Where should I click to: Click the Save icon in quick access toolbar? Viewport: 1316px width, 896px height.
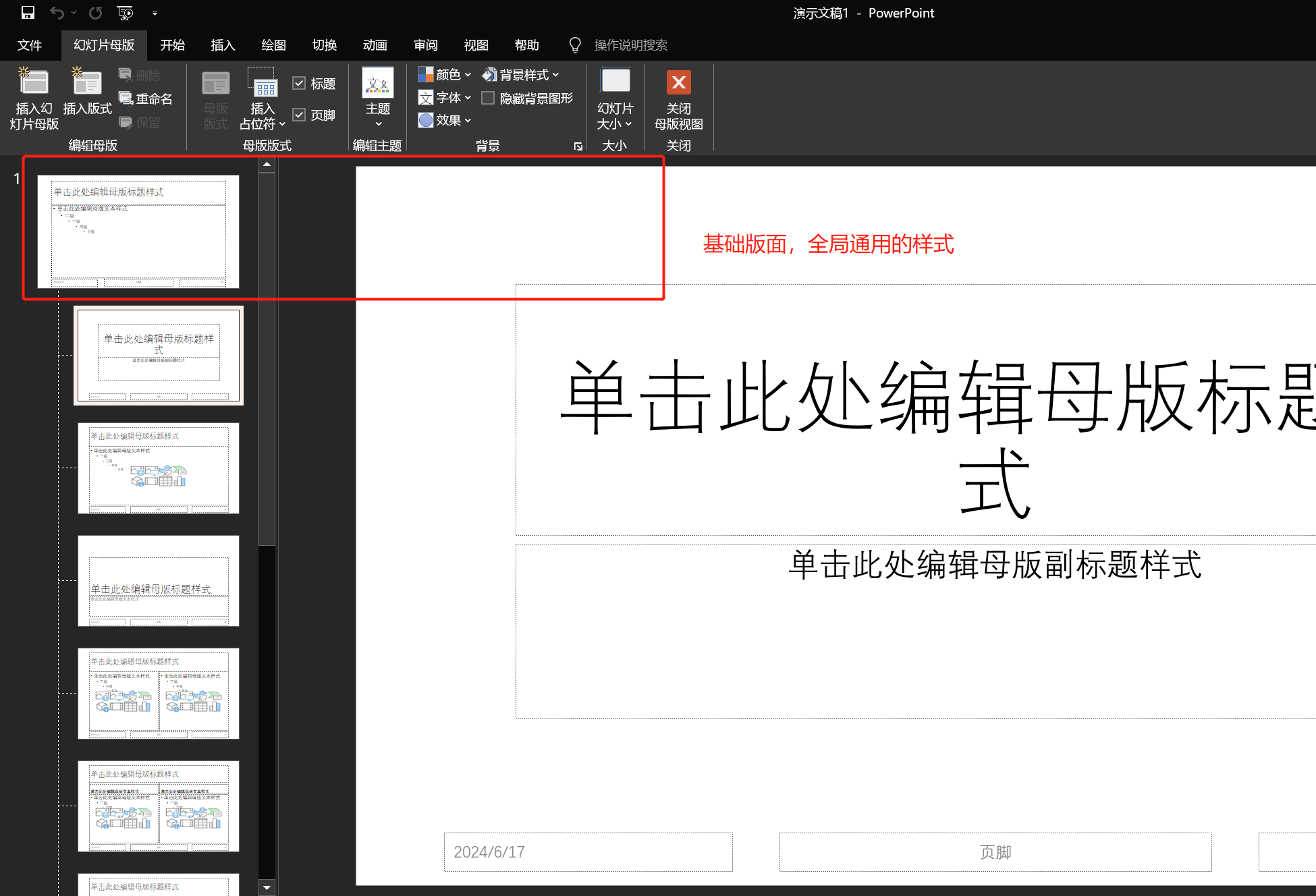pyautogui.click(x=28, y=12)
